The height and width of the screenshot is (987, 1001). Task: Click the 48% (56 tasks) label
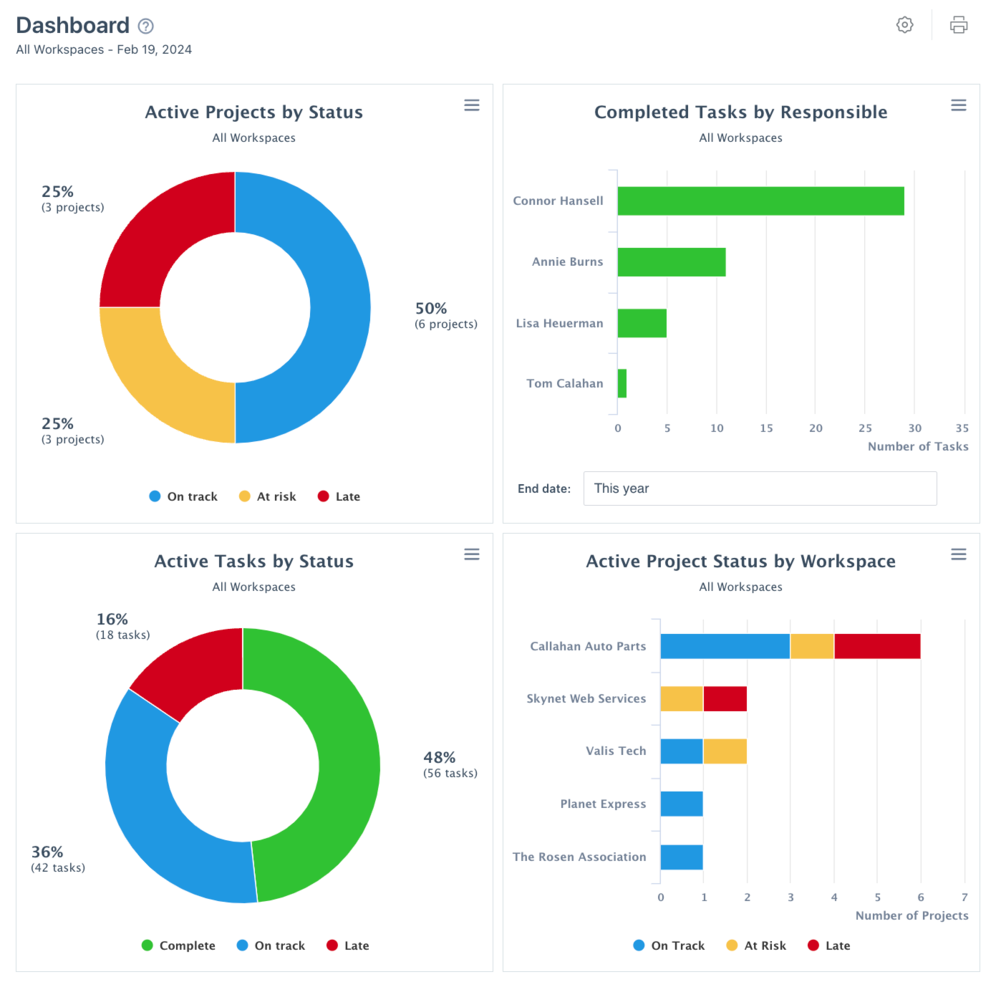(x=450, y=764)
